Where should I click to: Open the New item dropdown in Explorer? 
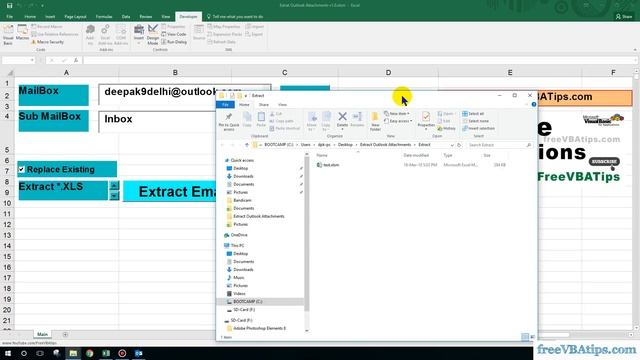click(397, 113)
